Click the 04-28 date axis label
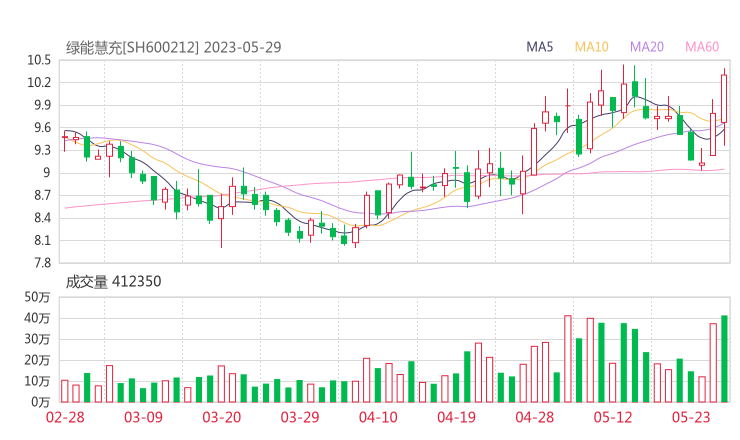Image resolution: width=740 pixels, height=440 pixels. (x=534, y=417)
